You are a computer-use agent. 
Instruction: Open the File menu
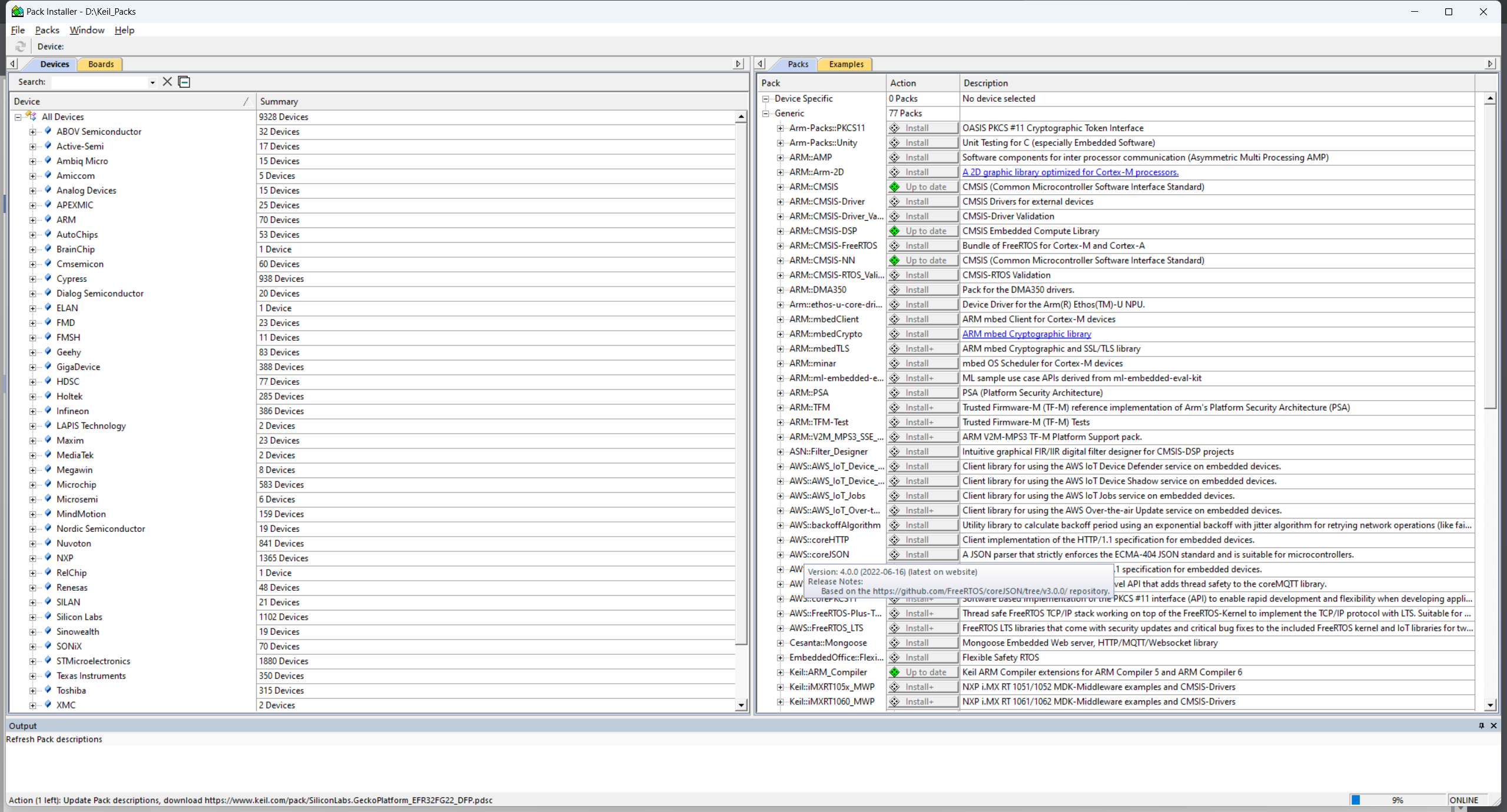[18, 30]
